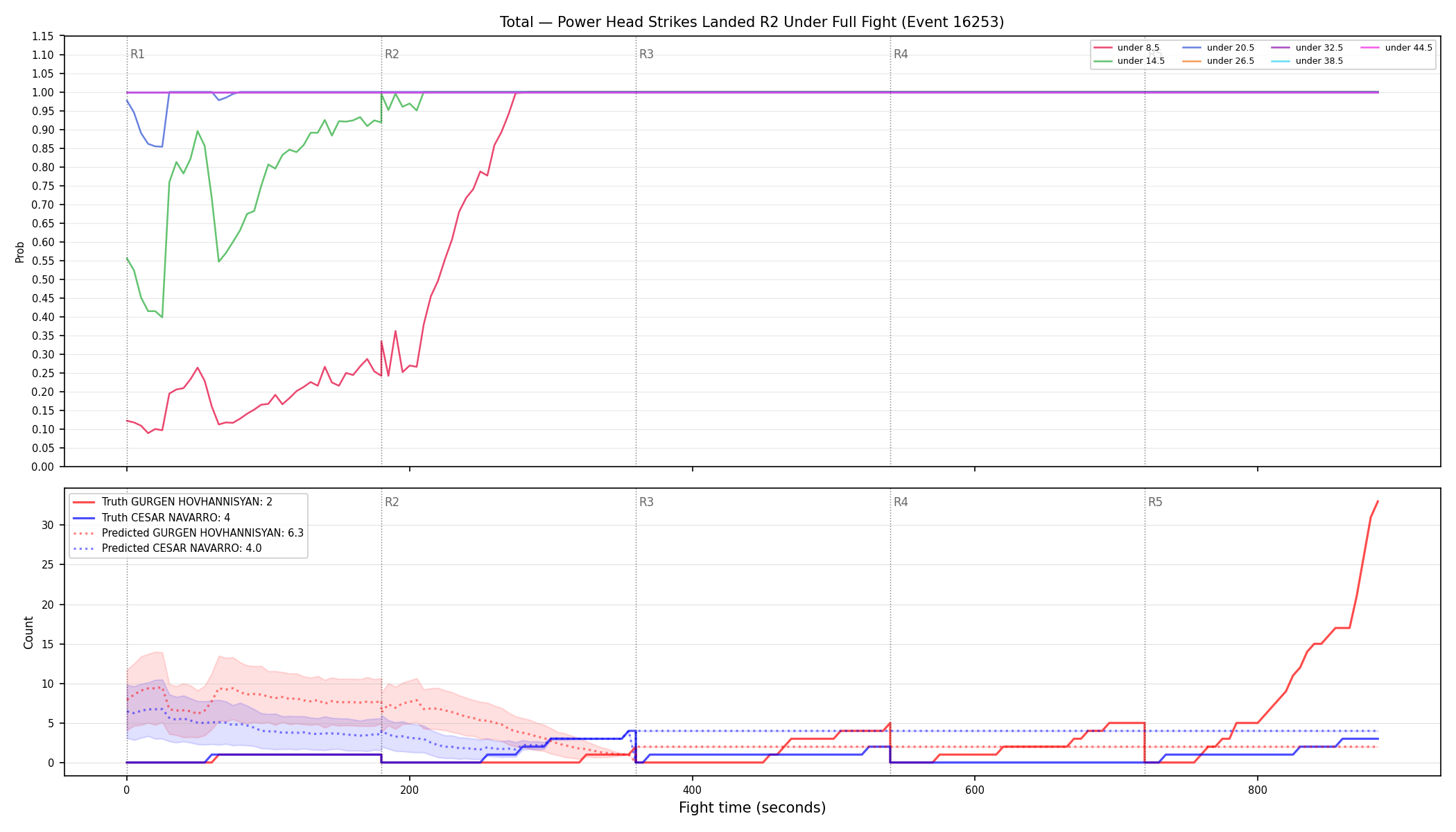Click the R2 label in the probability chart

coord(392,54)
